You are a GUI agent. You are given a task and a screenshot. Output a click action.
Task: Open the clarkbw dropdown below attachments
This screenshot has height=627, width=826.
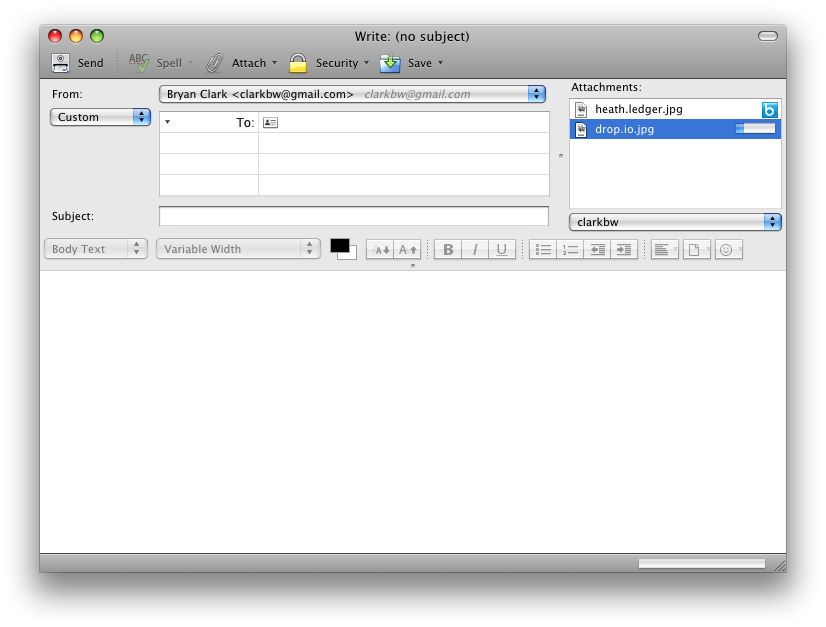(x=675, y=222)
